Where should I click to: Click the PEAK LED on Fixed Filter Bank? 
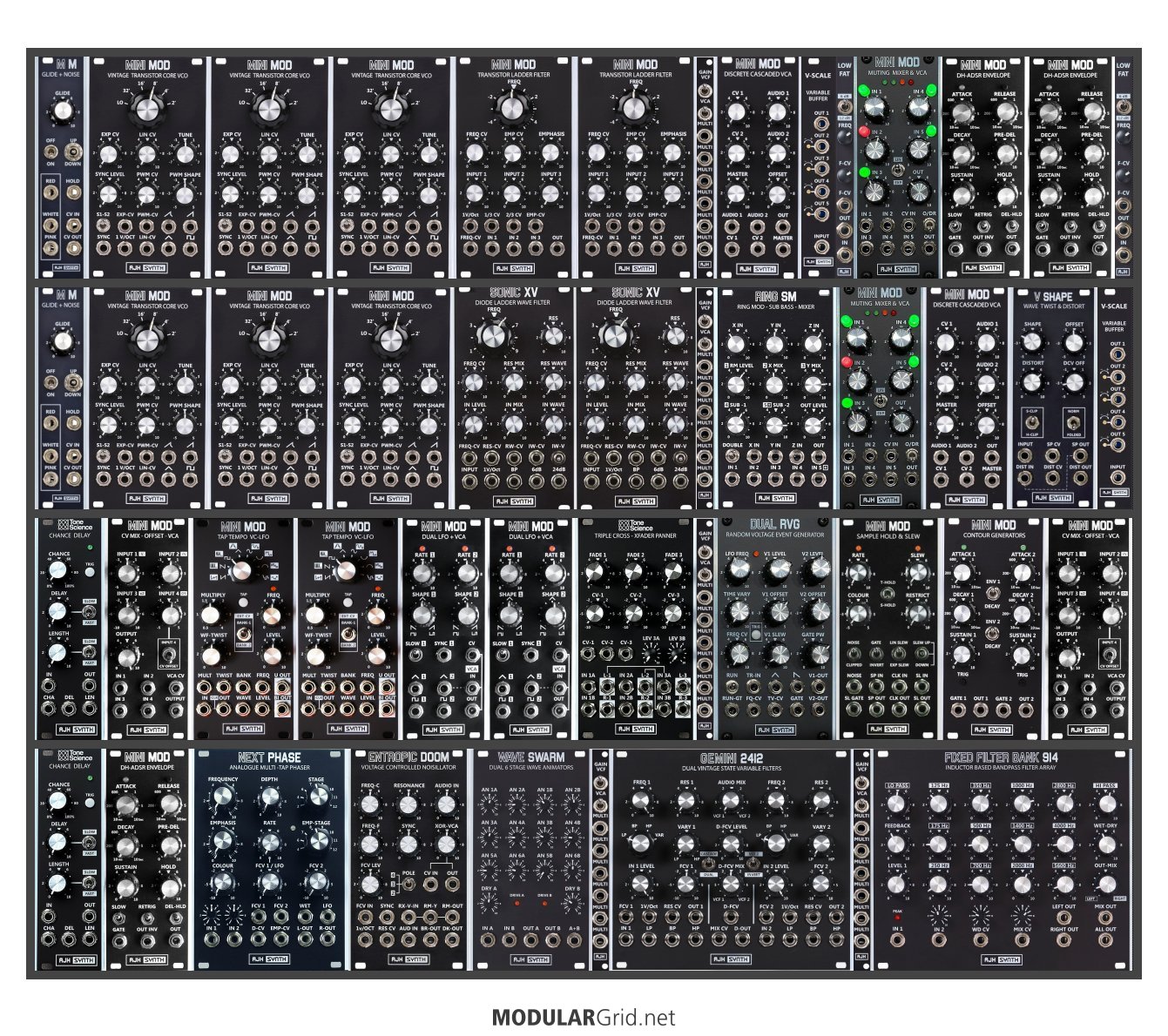[896, 917]
